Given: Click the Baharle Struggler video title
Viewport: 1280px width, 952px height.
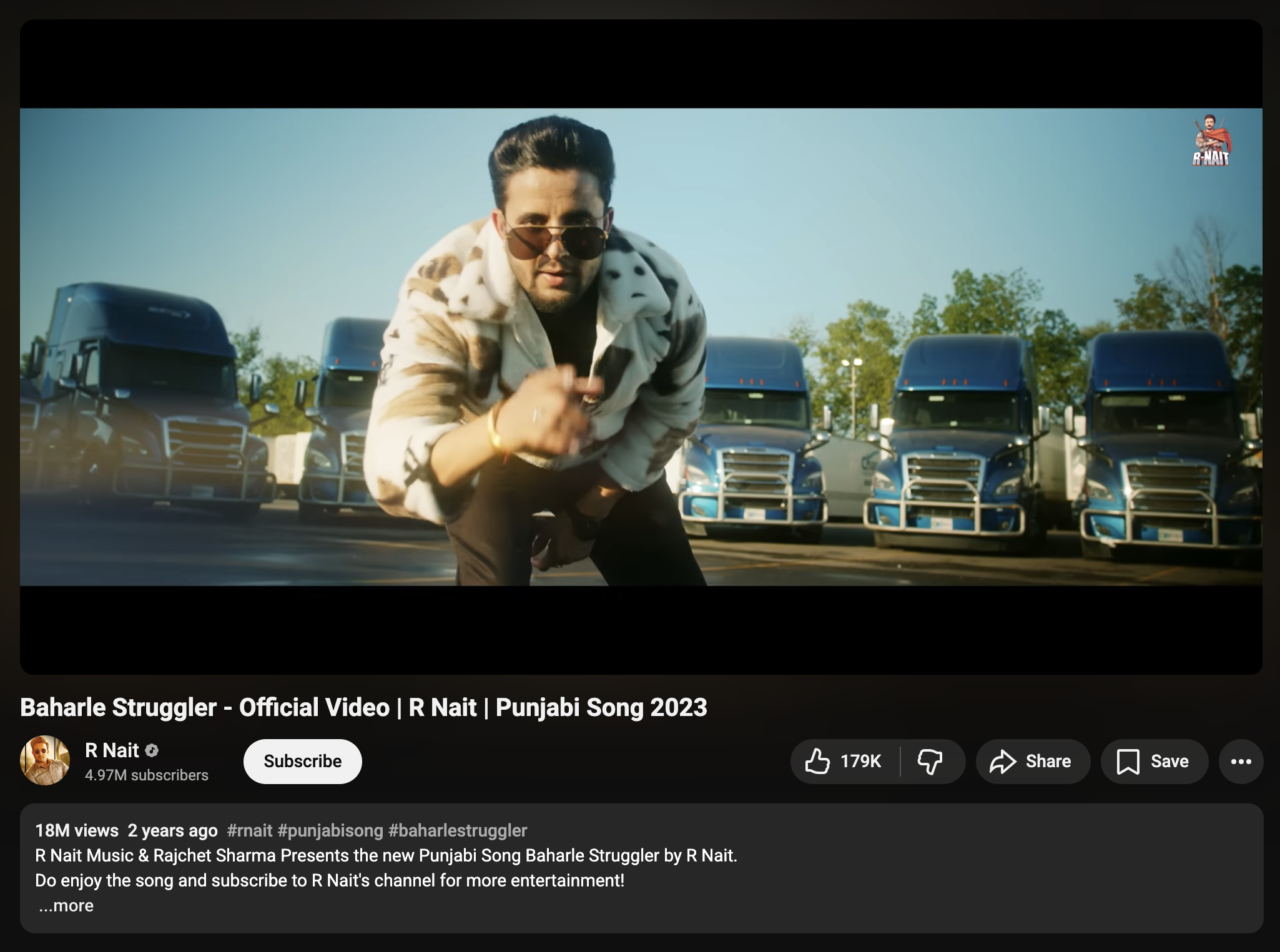Looking at the screenshot, I should pos(363,707).
